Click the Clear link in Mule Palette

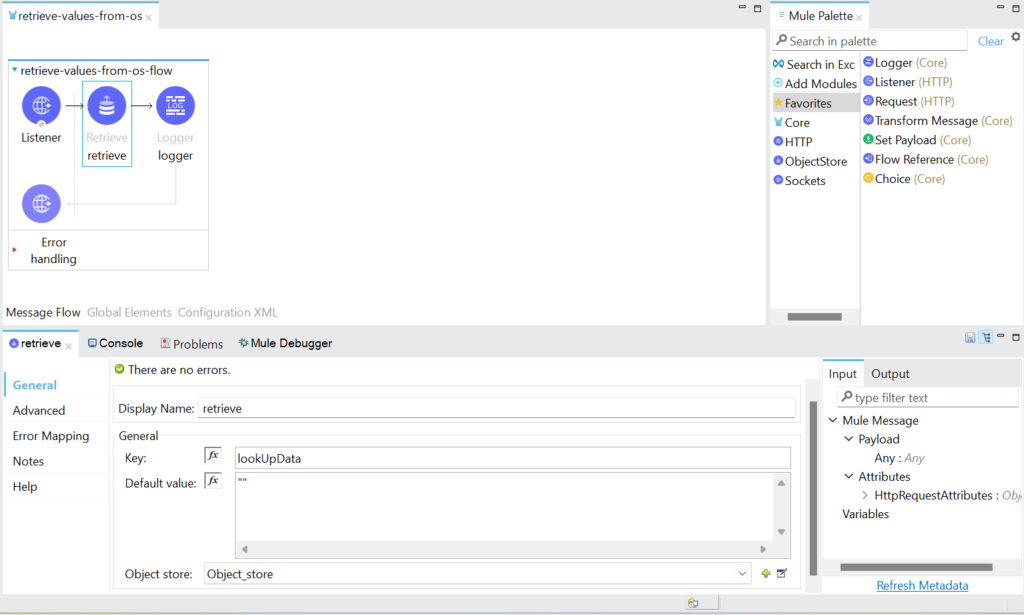click(x=989, y=41)
